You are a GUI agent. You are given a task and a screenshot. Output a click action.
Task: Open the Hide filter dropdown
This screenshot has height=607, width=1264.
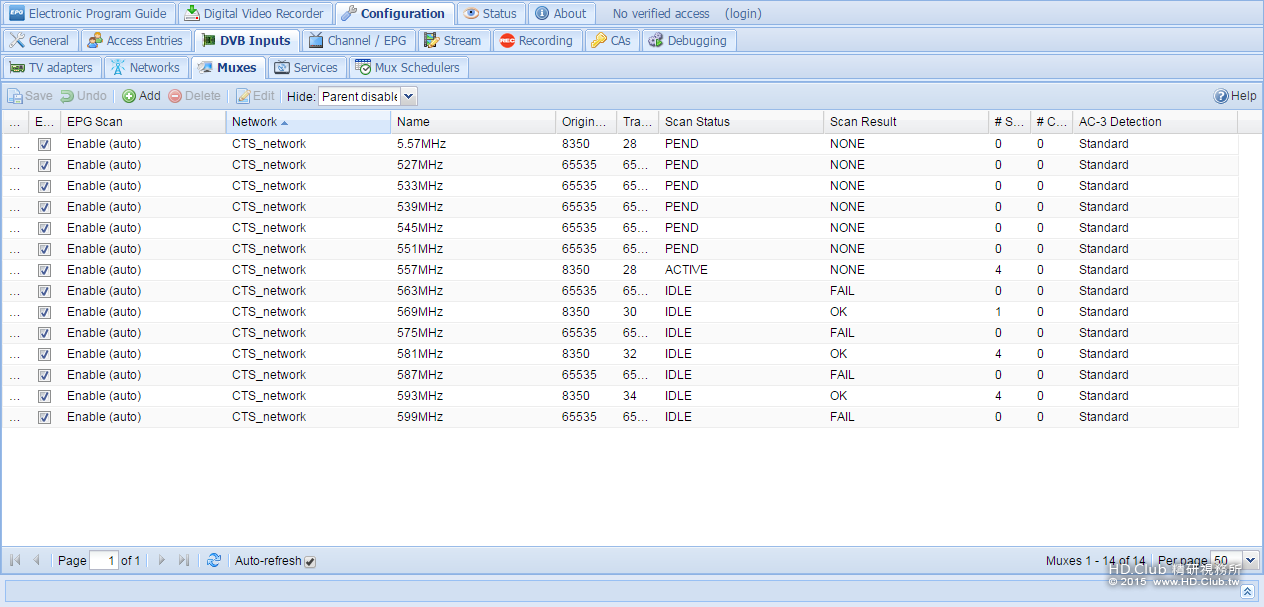(x=408, y=97)
